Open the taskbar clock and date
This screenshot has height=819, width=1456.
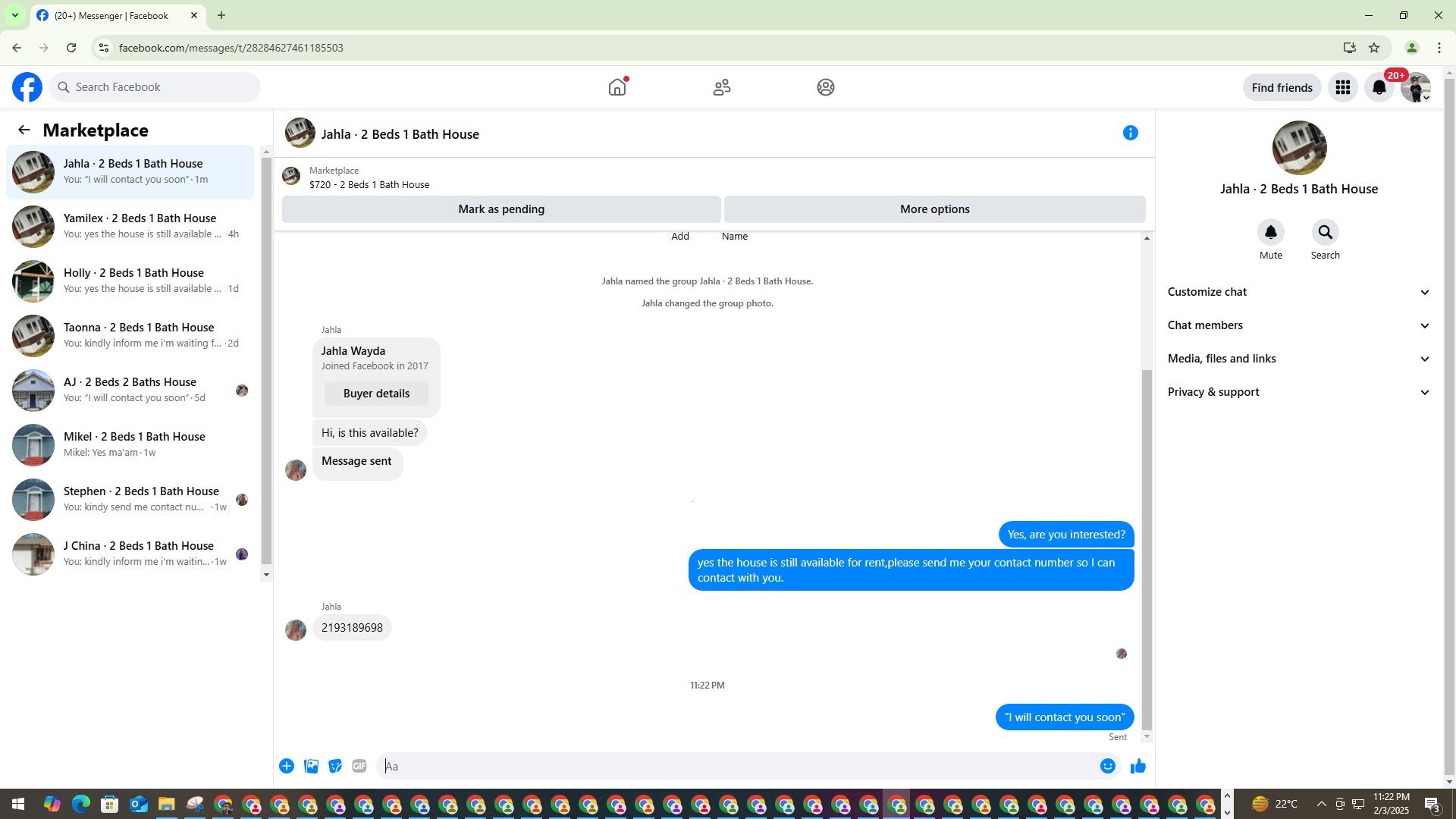[x=1391, y=805]
